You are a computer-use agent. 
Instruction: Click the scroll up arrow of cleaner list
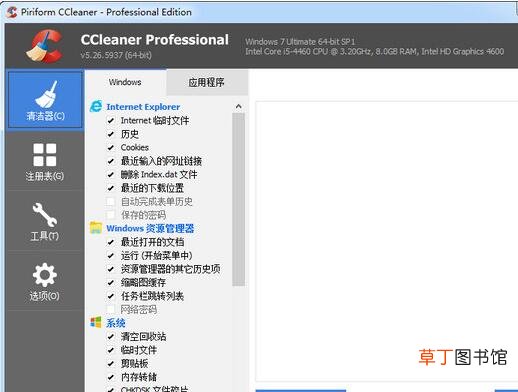[238, 107]
